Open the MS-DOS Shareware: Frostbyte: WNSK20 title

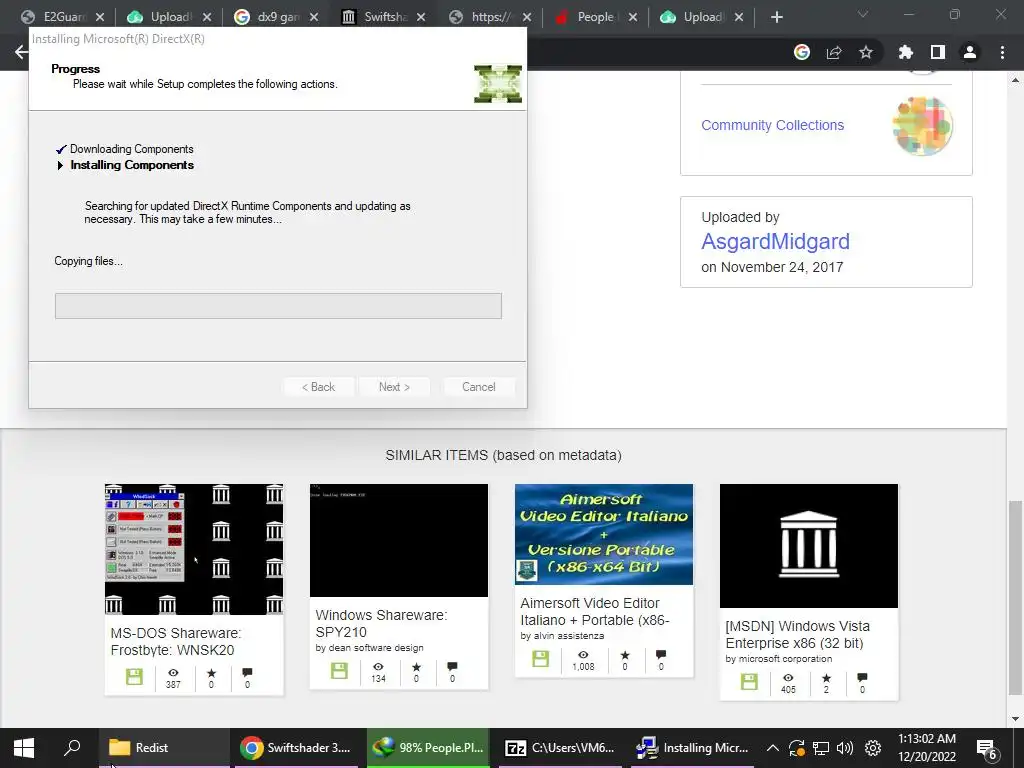pyautogui.click(x=176, y=641)
